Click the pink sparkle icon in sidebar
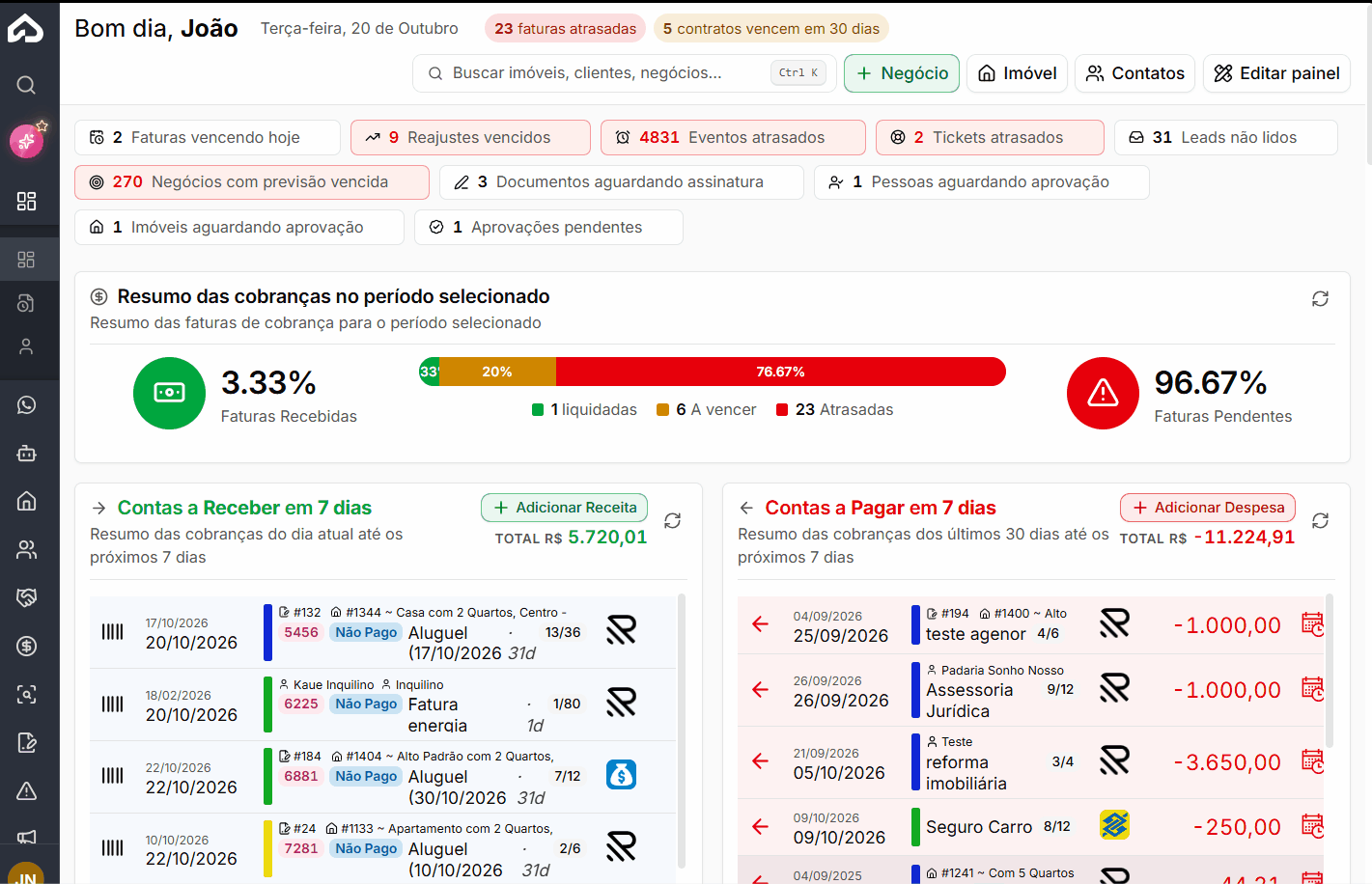 coord(26,141)
